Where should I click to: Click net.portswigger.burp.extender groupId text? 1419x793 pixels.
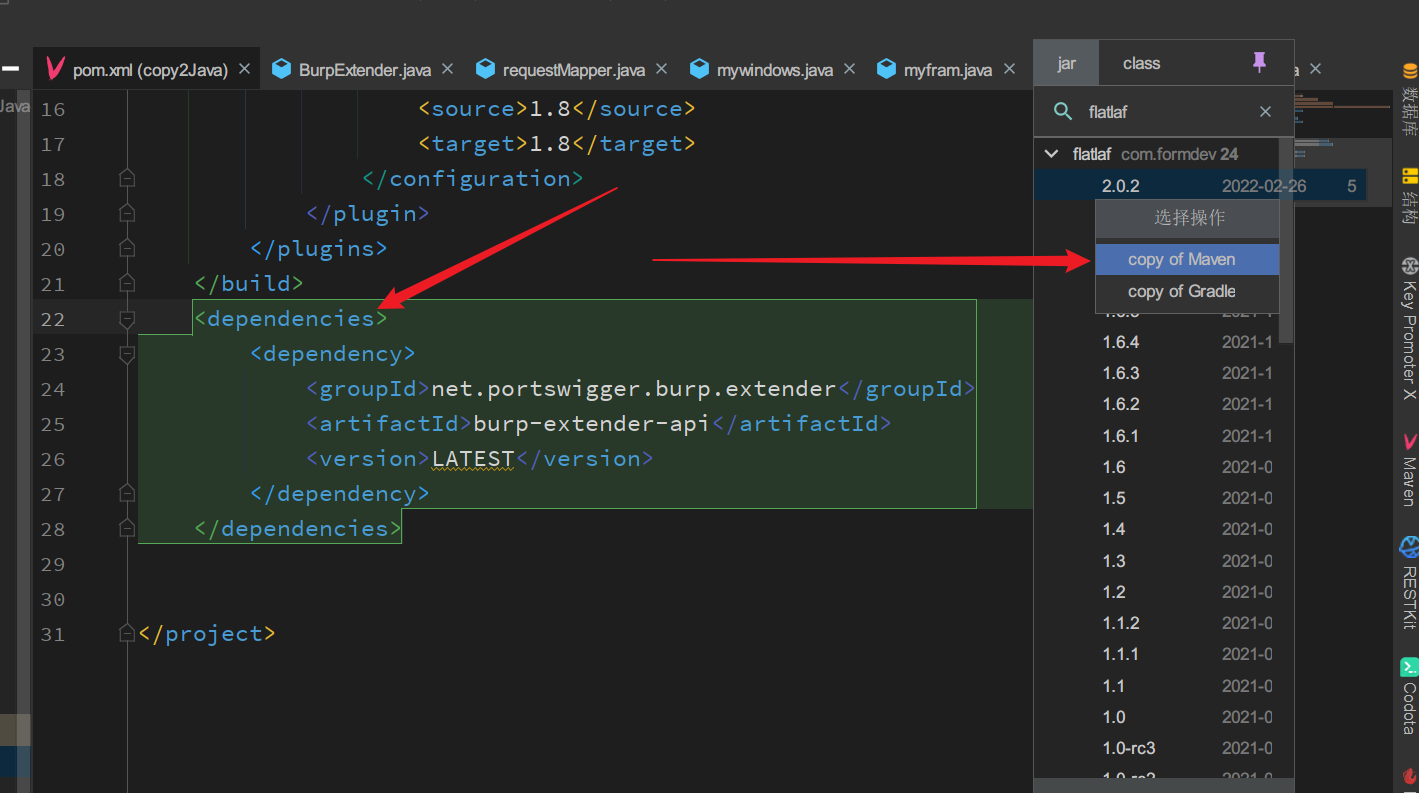click(634, 389)
